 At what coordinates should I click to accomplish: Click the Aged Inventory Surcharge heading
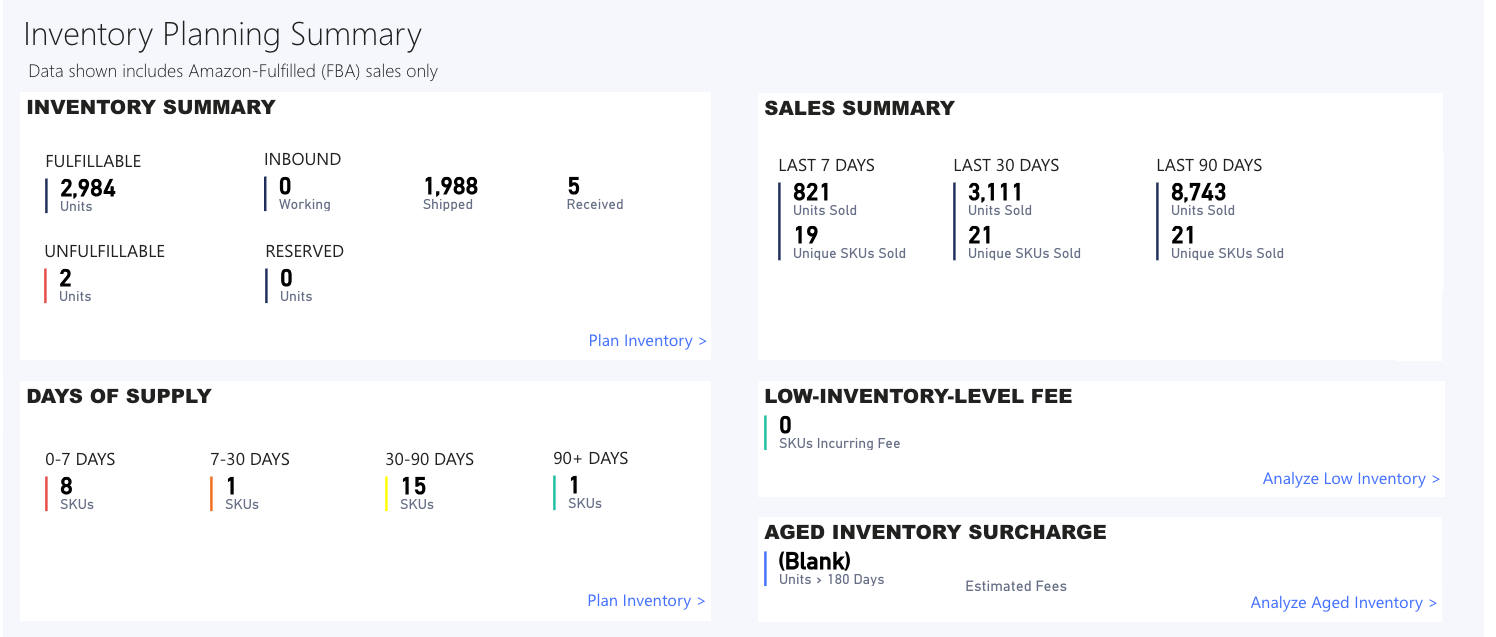point(935,532)
